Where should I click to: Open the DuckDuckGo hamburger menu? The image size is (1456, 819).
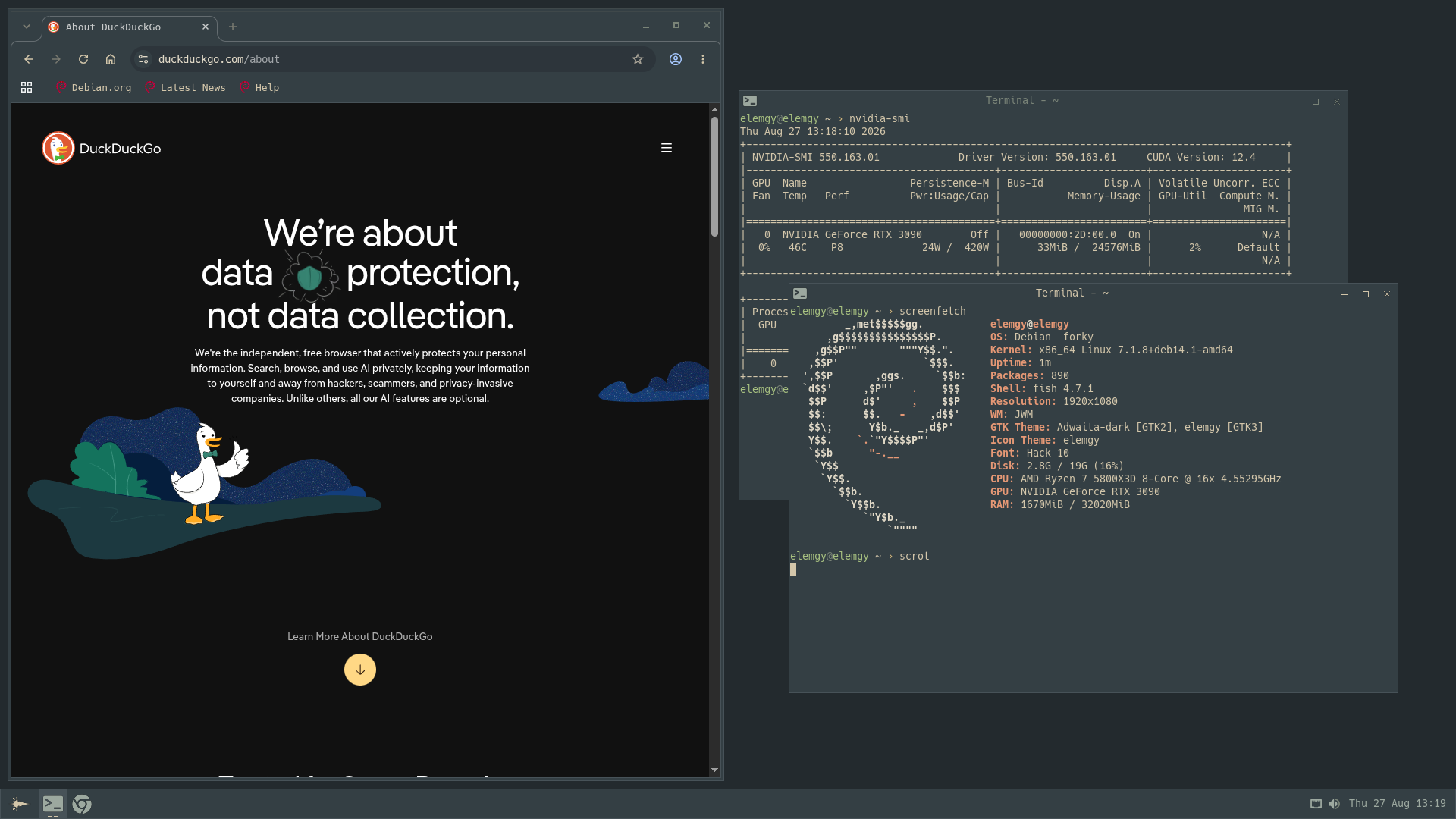click(667, 148)
